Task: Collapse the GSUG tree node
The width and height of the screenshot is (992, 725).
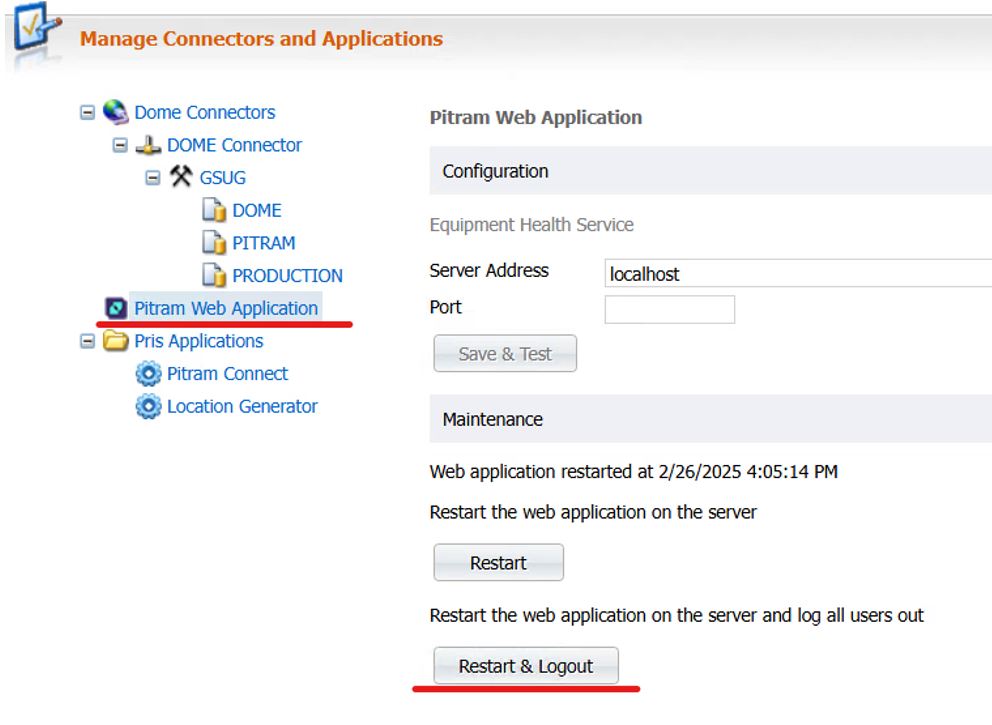Action: pos(153,178)
